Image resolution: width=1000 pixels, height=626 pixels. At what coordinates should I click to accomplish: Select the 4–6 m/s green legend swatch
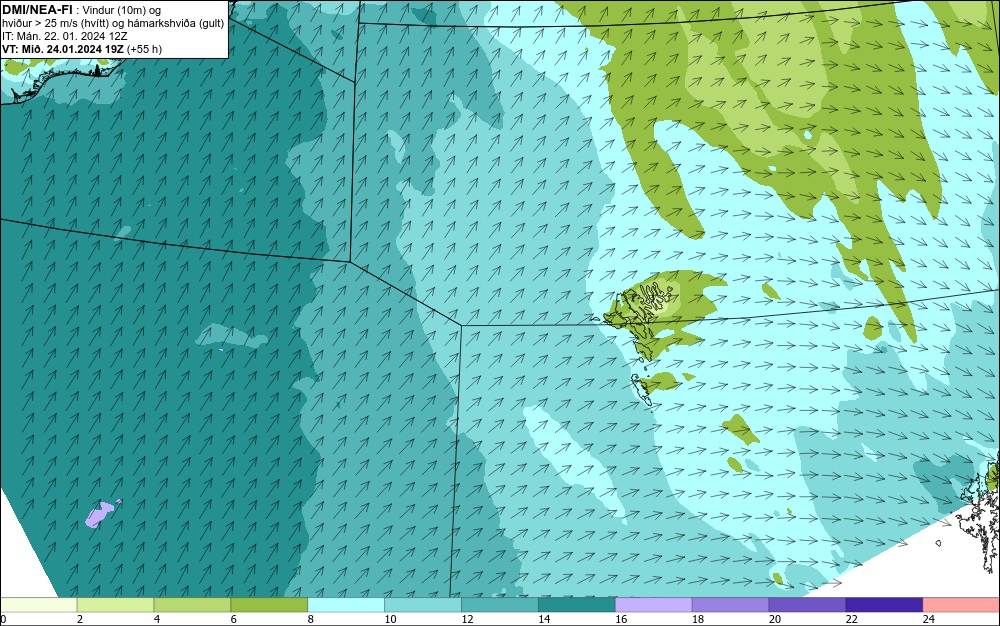(x=192, y=605)
